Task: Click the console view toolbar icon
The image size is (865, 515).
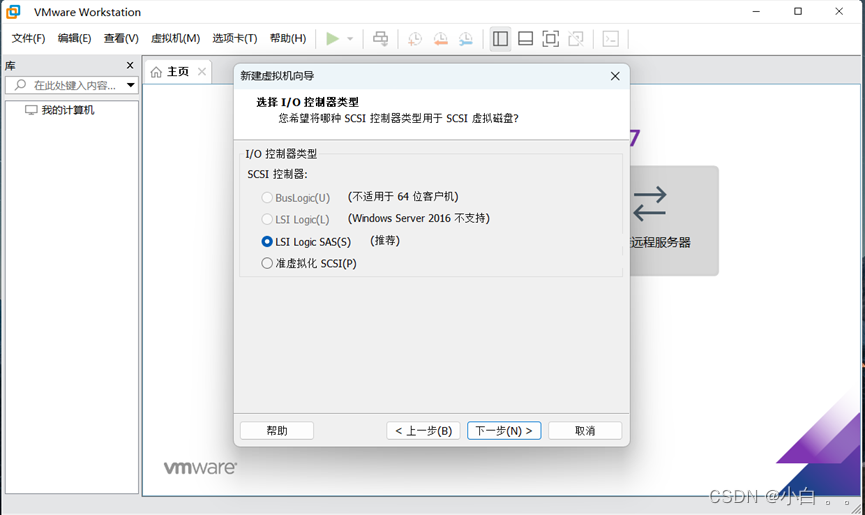Action: click(x=611, y=39)
